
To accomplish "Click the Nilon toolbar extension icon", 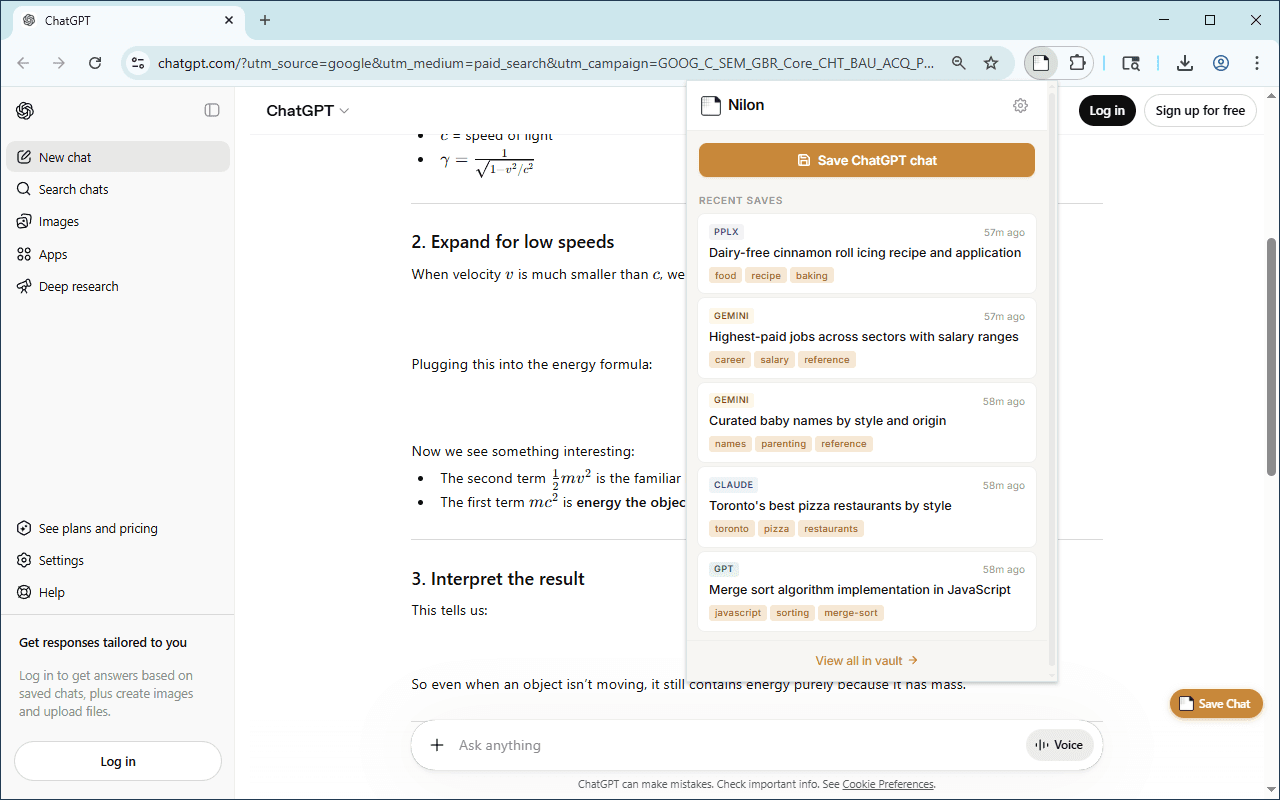I will click(x=1041, y=63).
